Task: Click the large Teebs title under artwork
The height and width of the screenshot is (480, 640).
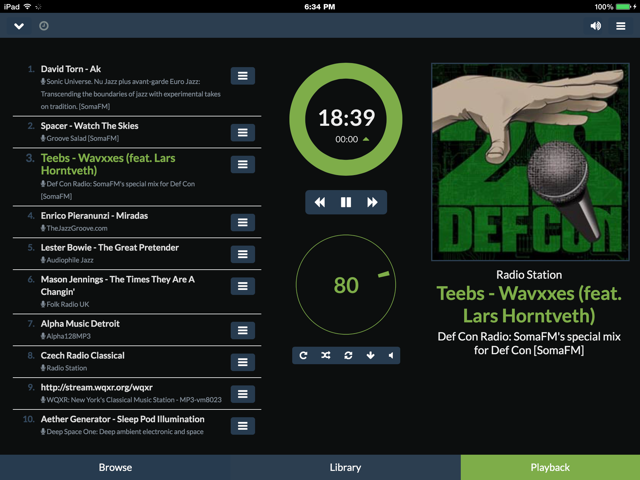Action: (529, 304)
